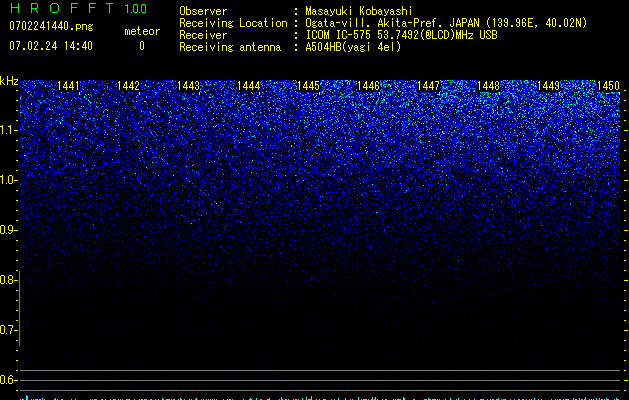Click the 1445 time marker
Screen dimensions: 629x400
pyautogui.click(x=308, y=86)
